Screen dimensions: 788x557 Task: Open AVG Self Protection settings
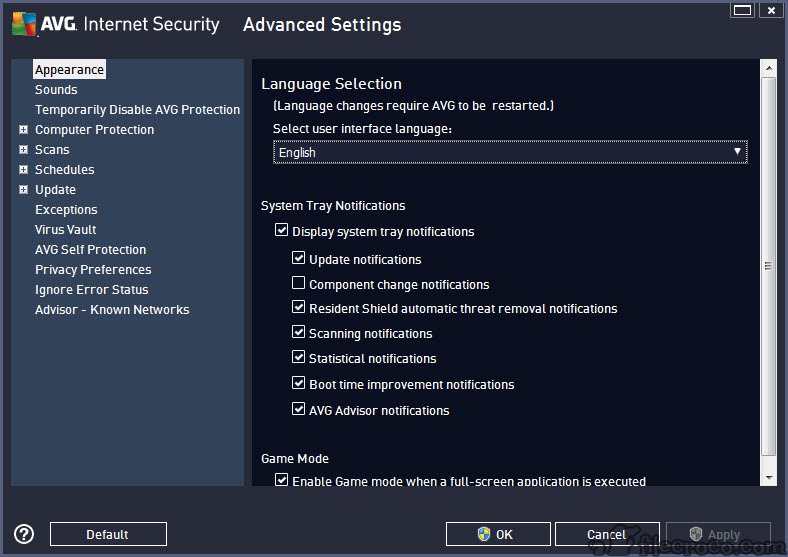coord(90,250)
